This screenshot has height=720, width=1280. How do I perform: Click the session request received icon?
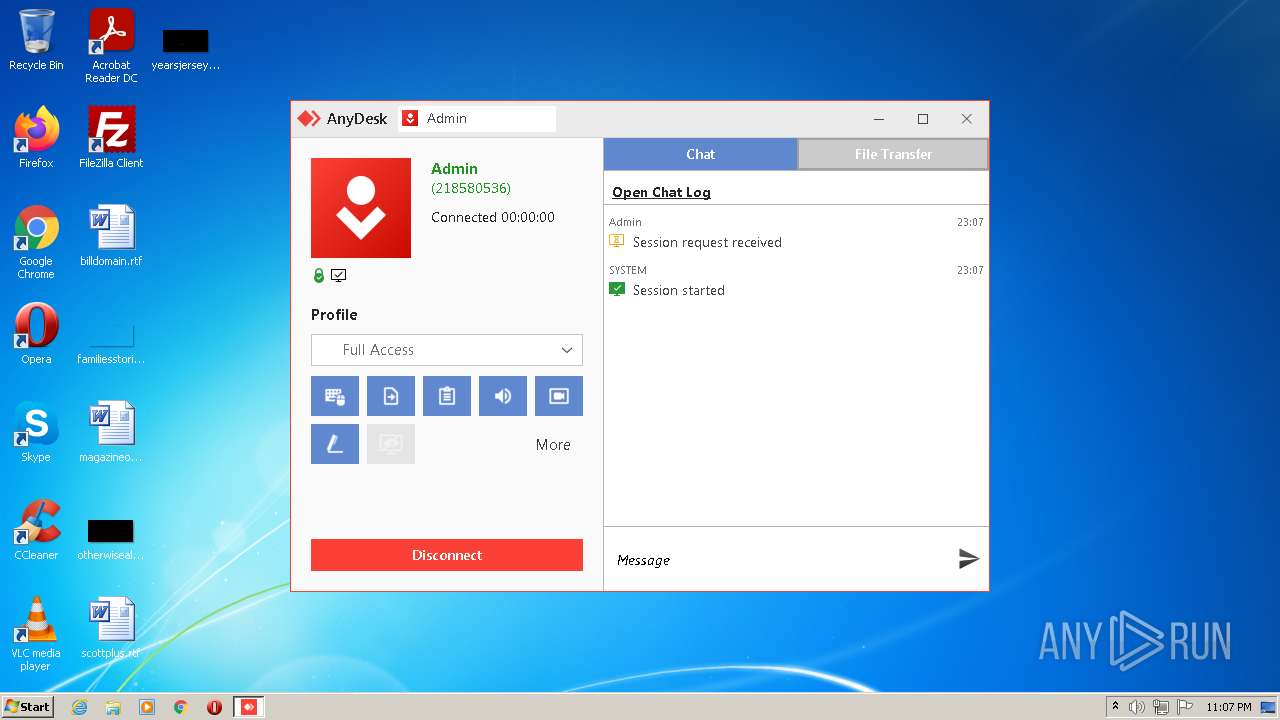coord(617,241)
